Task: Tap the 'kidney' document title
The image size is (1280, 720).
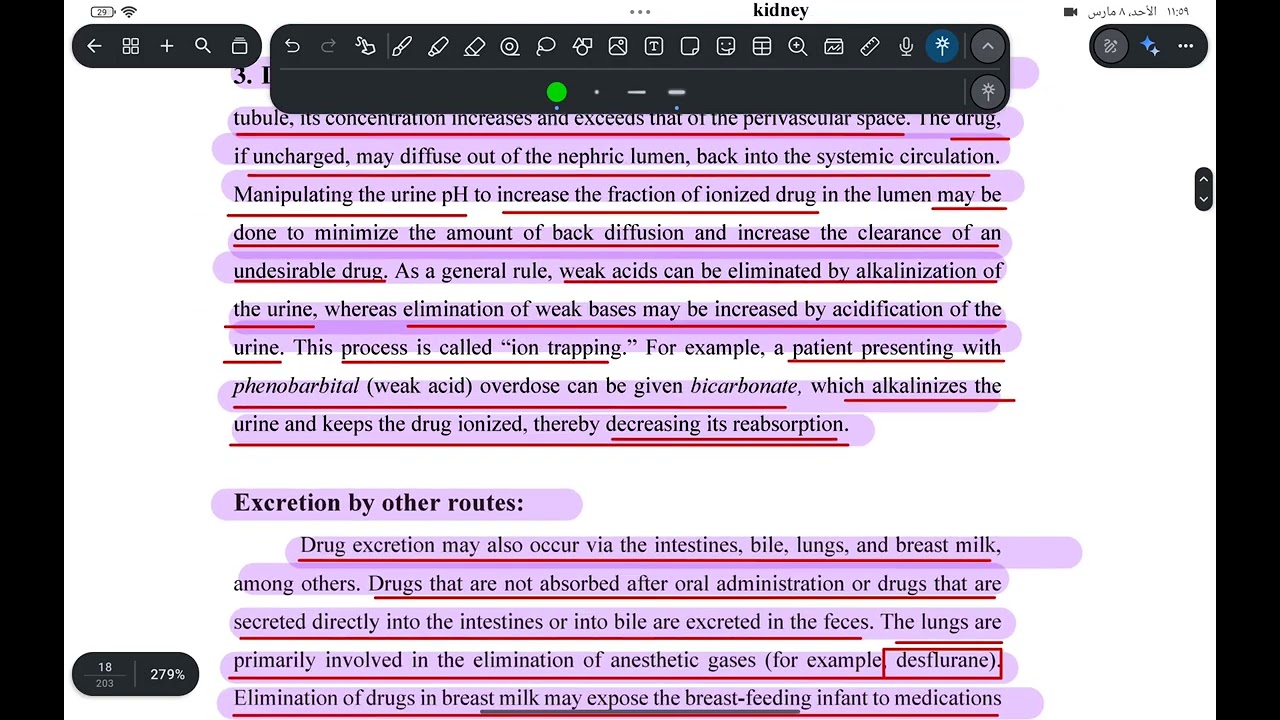Action: pos(781,11)
